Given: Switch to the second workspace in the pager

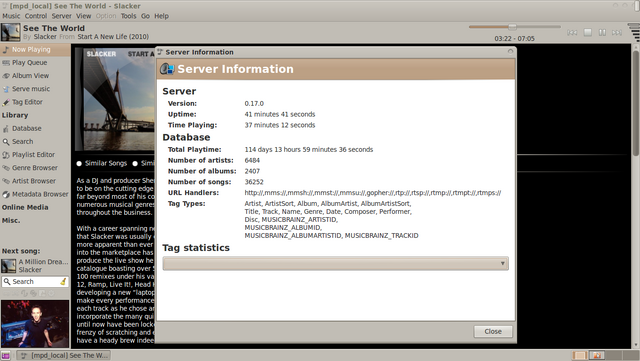Looking at the screenshot, I should 596,355.
